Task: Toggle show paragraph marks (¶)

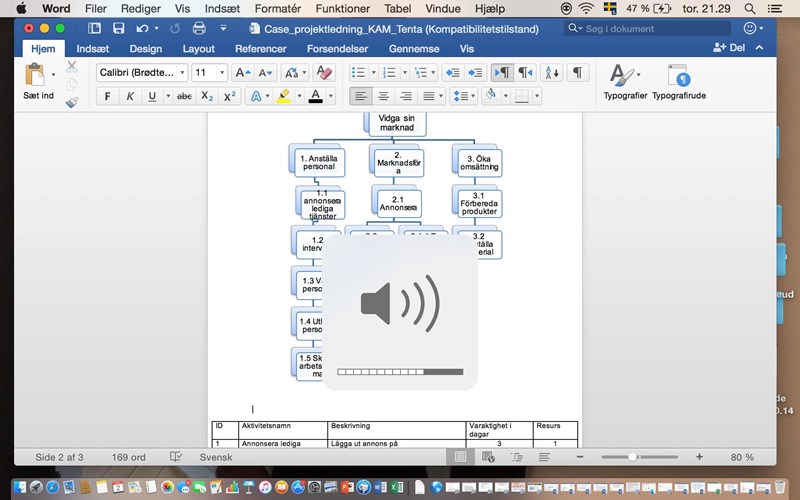Action: [x=578, y=73]
